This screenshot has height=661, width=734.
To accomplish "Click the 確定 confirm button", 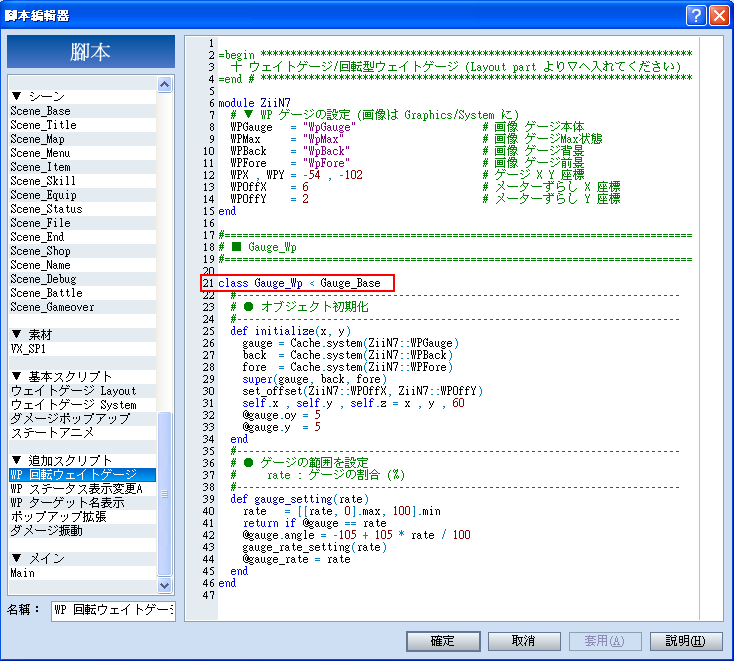I will [x=443, y=641].
